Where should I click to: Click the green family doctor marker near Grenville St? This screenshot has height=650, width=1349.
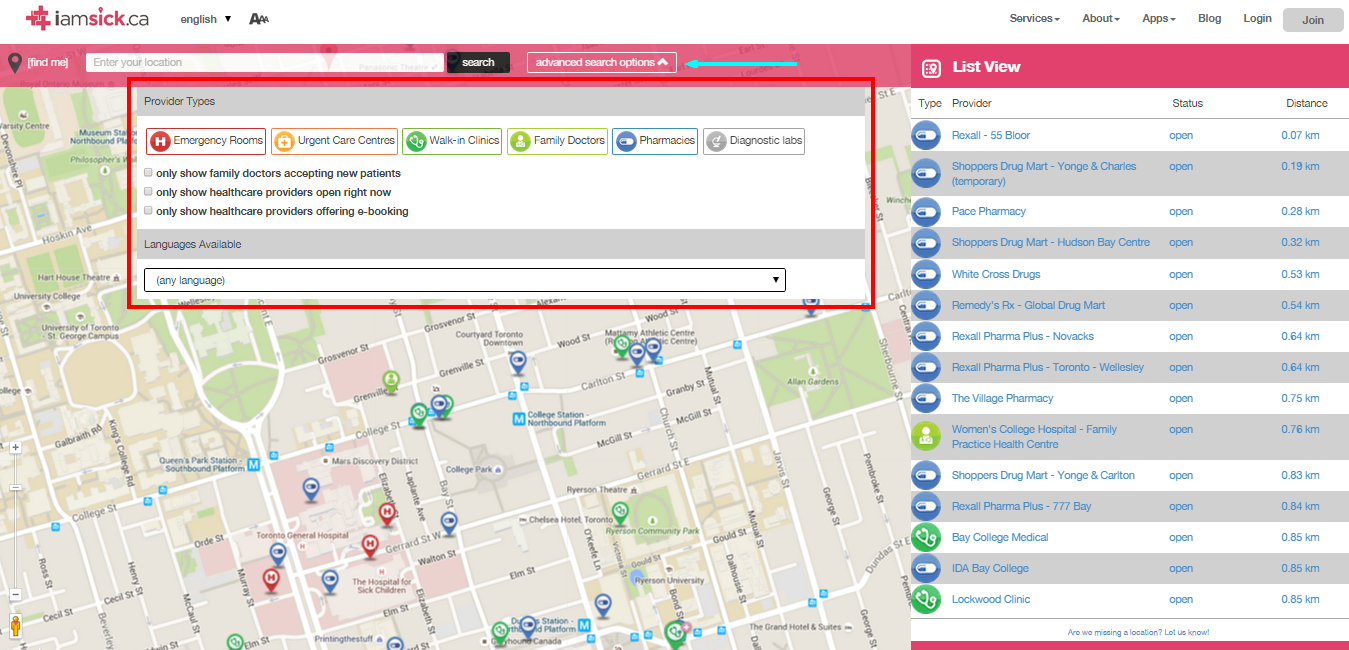[x=392, y=380]
